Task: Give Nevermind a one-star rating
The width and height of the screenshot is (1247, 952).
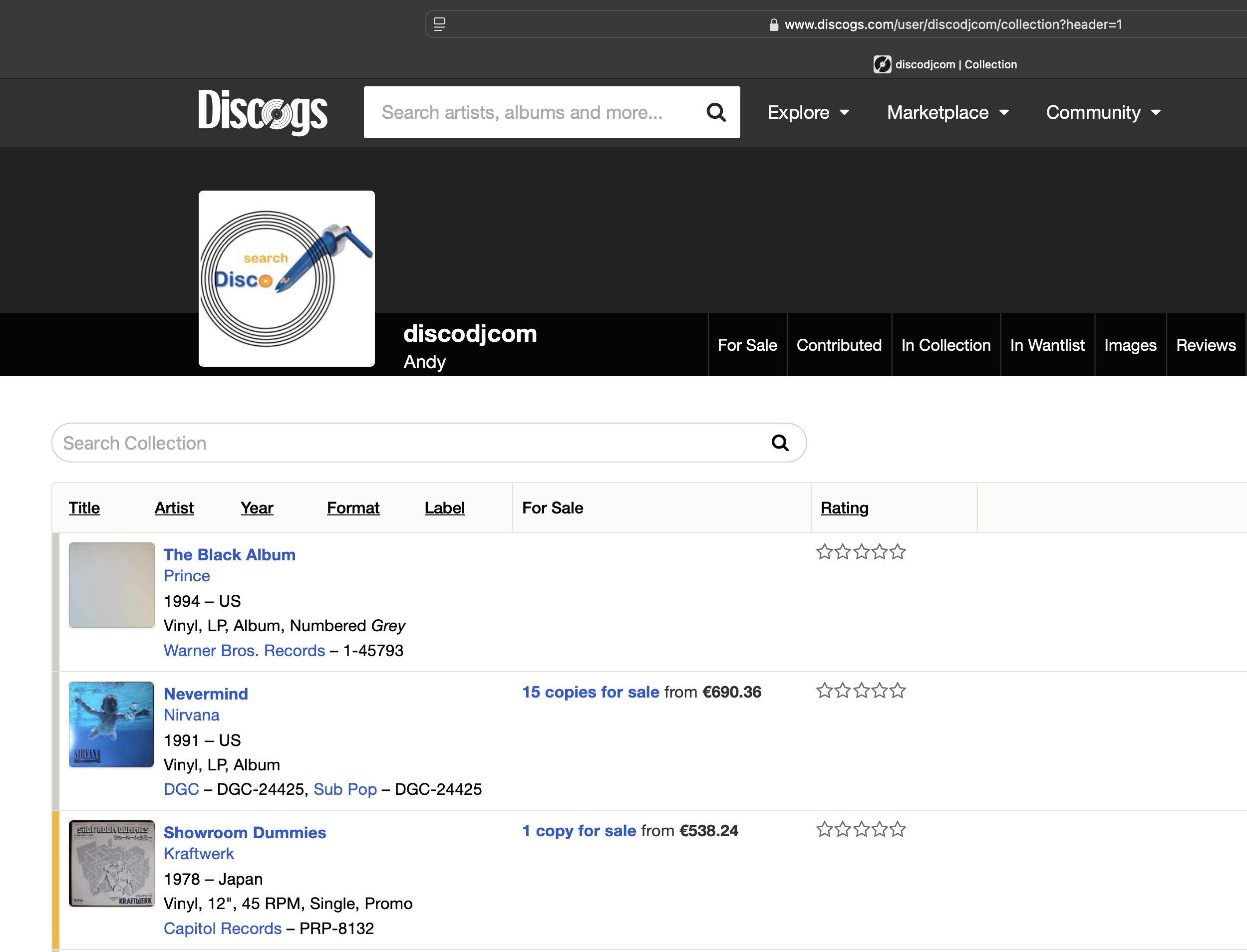Action: [824, 691]
